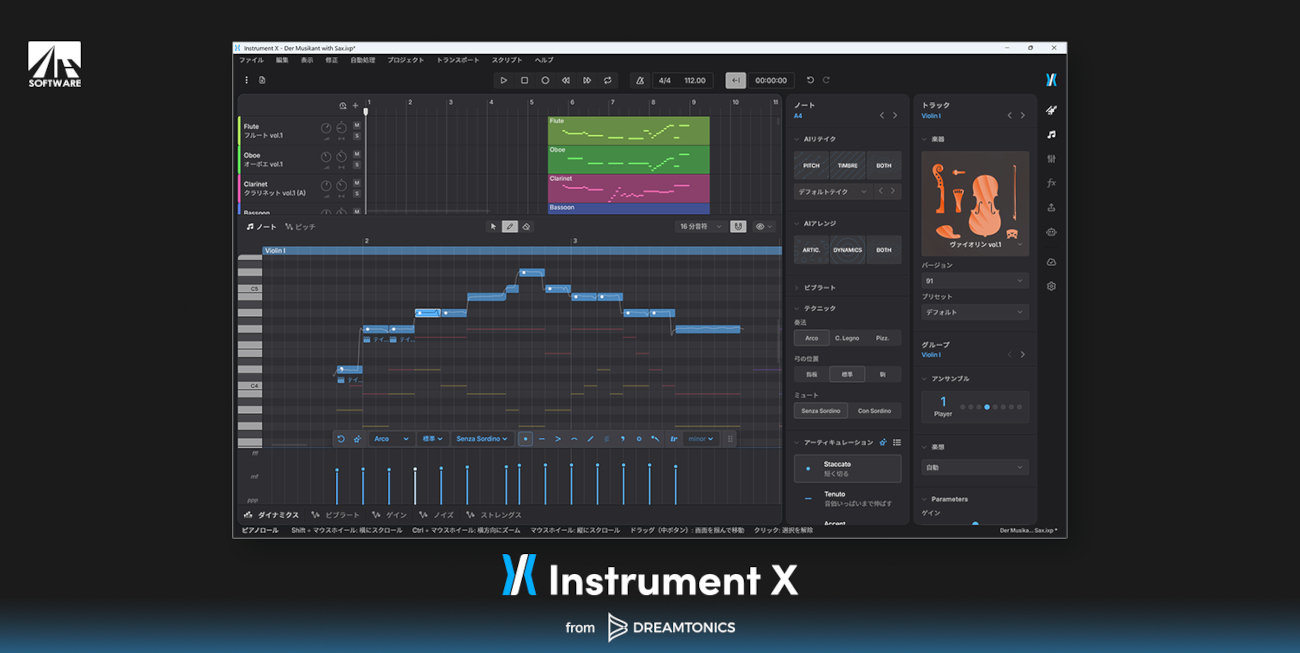Select the Staccato articulation

point(848,468)
